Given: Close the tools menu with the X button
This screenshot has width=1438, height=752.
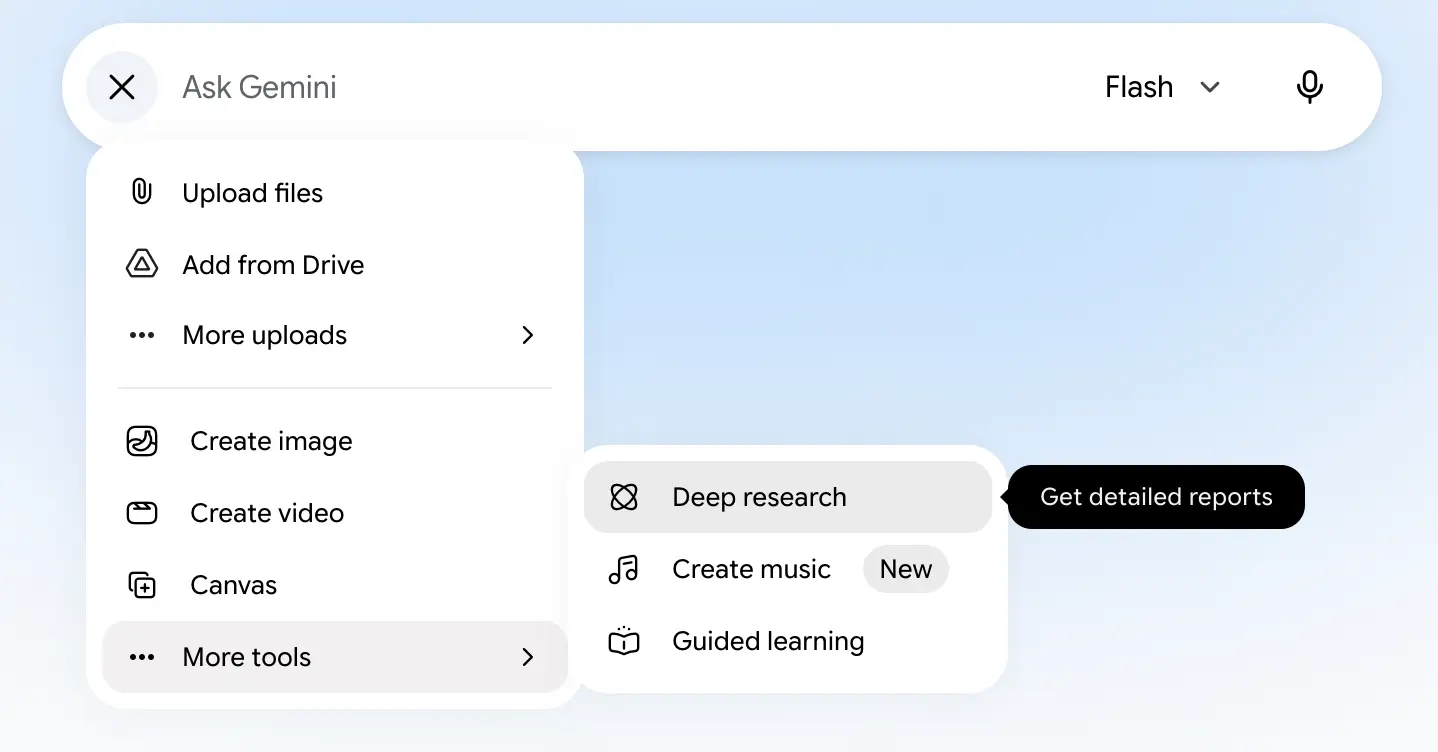Looking at the screenshot, I should coord(122,87).
